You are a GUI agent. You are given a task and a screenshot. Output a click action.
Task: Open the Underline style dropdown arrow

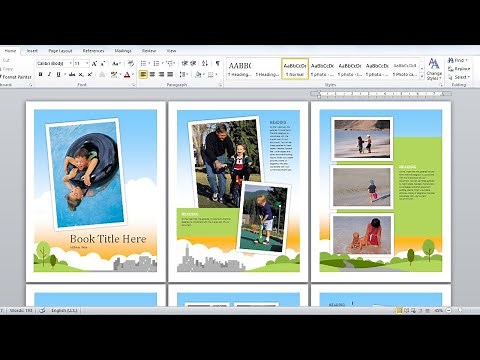(x=64, y=74)
